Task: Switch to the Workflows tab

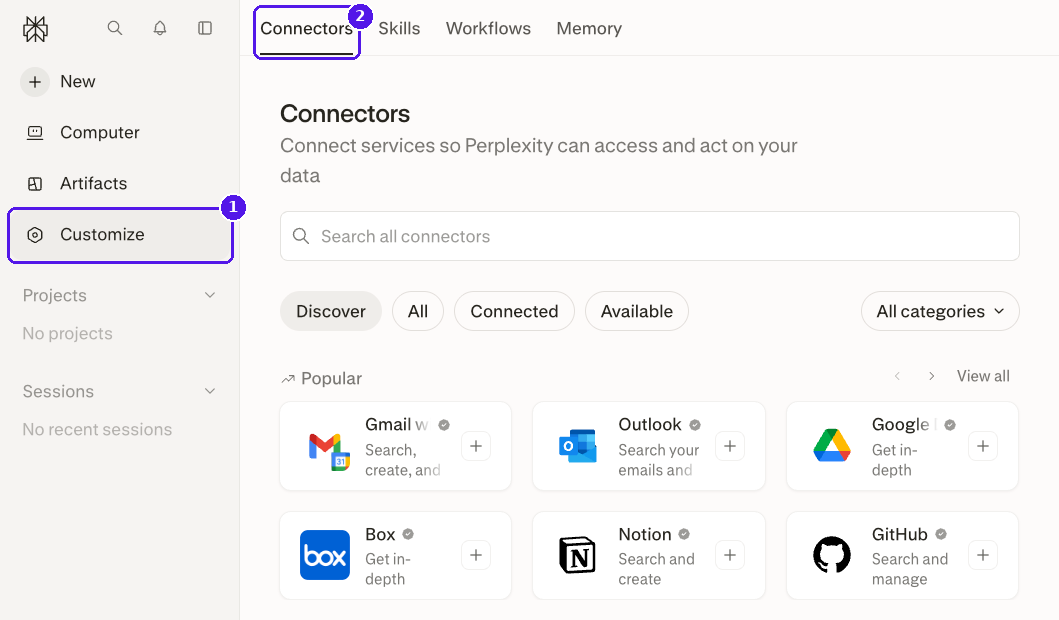Action: pyautogui.click(x=488, y=28)
